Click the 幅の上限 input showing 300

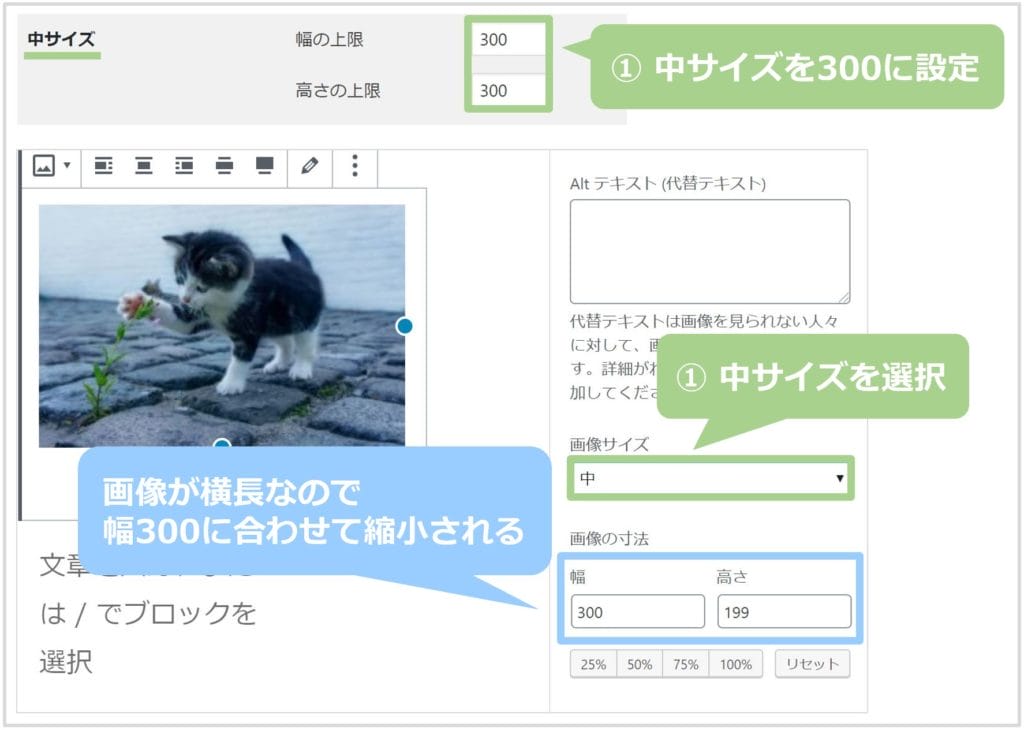coord(508,40)
